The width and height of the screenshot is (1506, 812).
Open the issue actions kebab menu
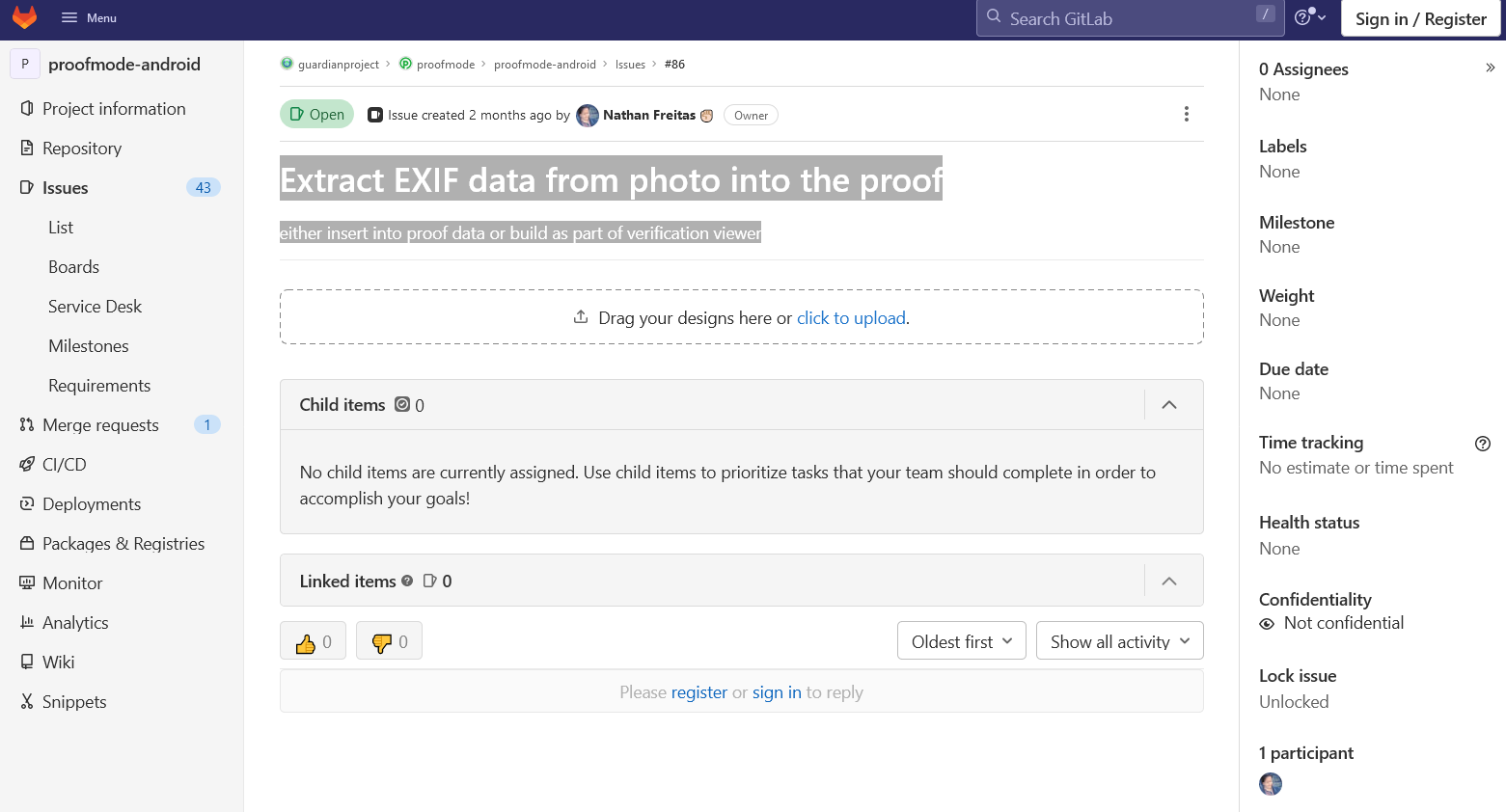click(1186, 115)
